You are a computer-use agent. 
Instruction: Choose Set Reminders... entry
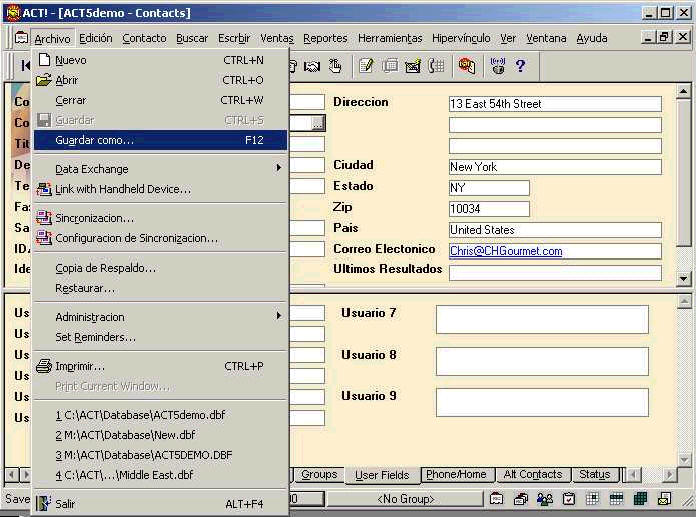tap(161, 337)
